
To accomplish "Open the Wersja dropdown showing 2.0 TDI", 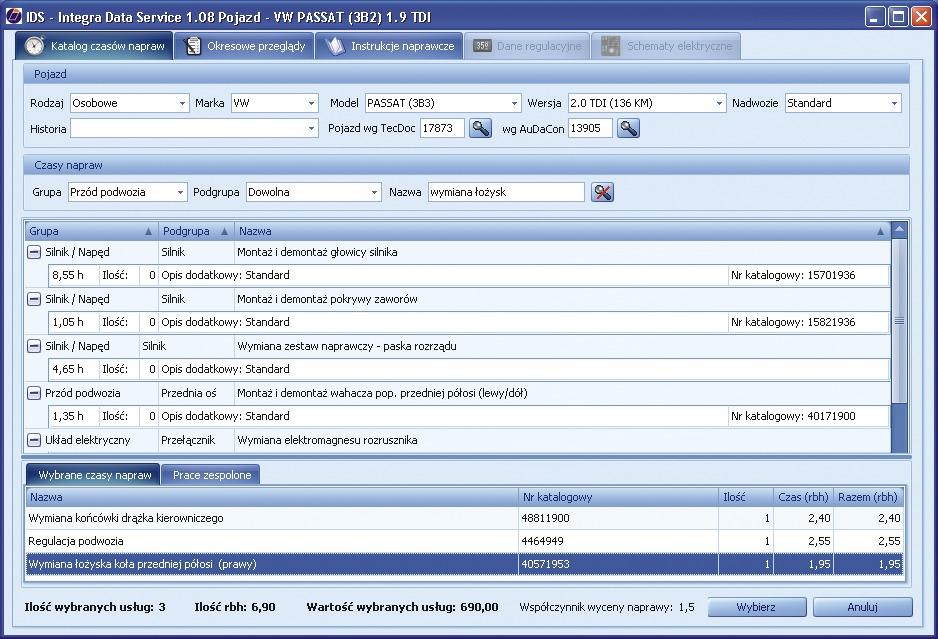I will pyautogui.click(x=647, y=103).
